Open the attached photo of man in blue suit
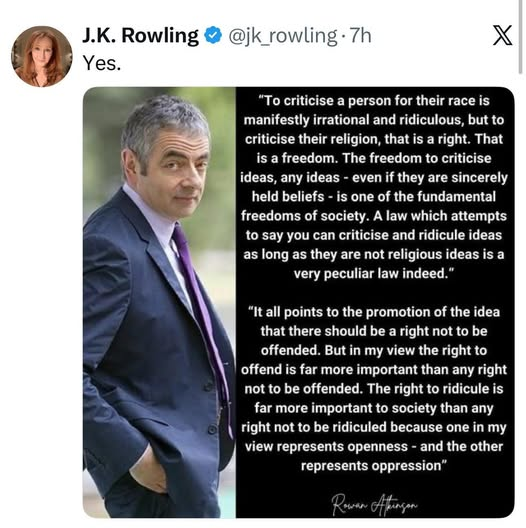The width and height of the screenshot is (526, 528). (159, 302)
